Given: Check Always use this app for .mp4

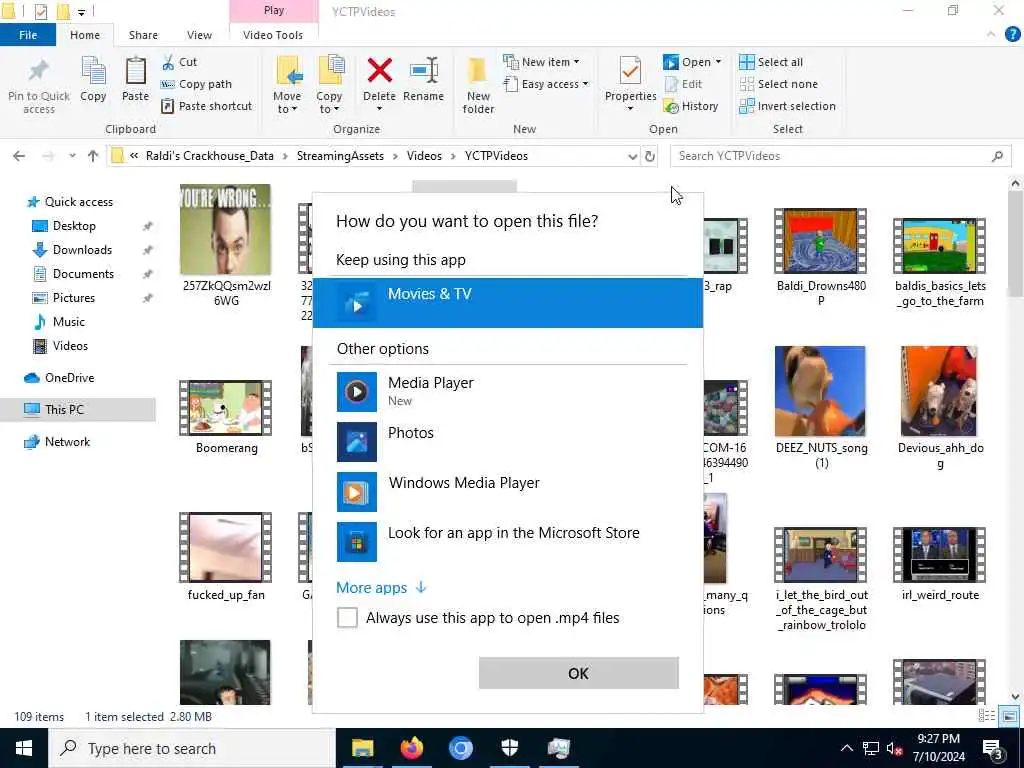Looking at the screenshot, I should point(347,618).
